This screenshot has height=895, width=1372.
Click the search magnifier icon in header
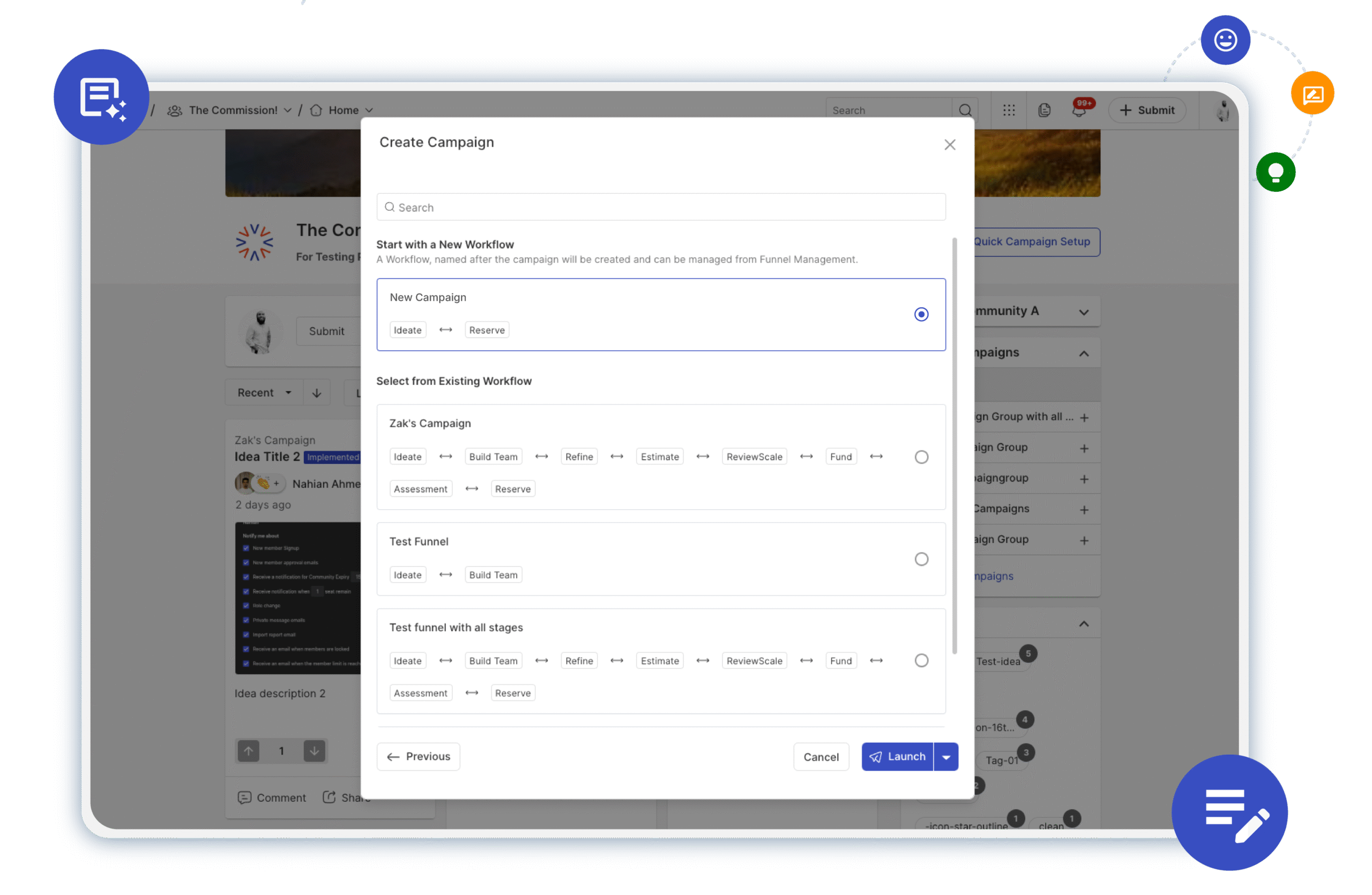[x=965, y=110]
